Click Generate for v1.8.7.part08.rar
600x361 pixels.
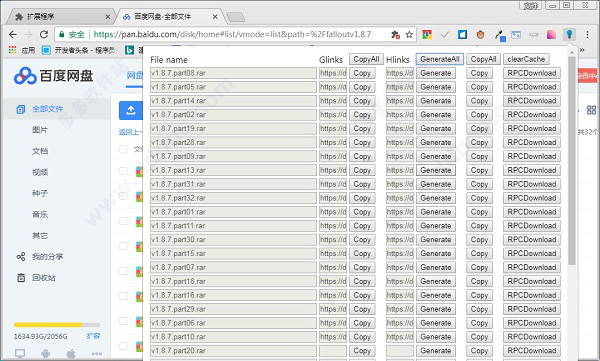coord(436,73)
